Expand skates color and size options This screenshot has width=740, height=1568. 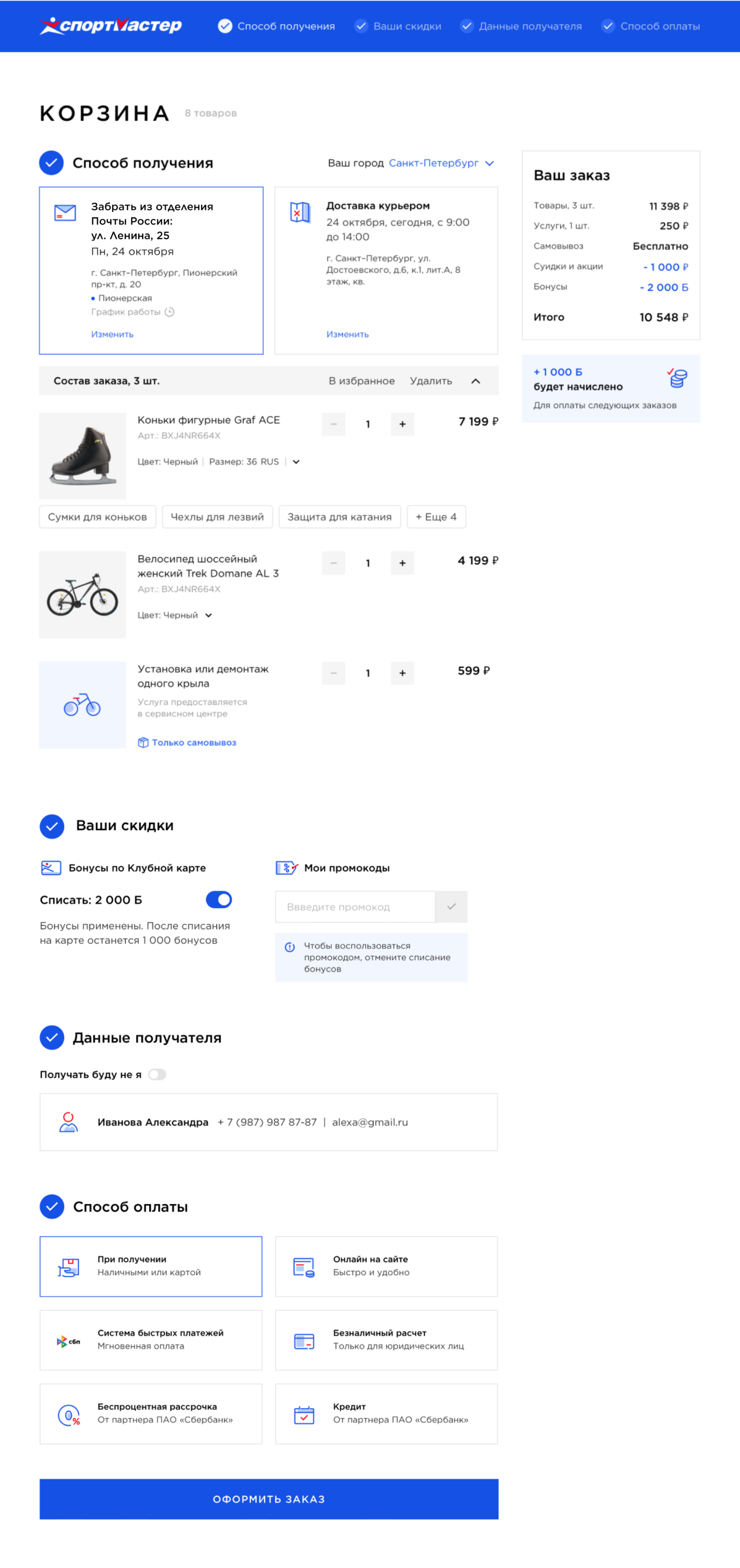point(296,462)
